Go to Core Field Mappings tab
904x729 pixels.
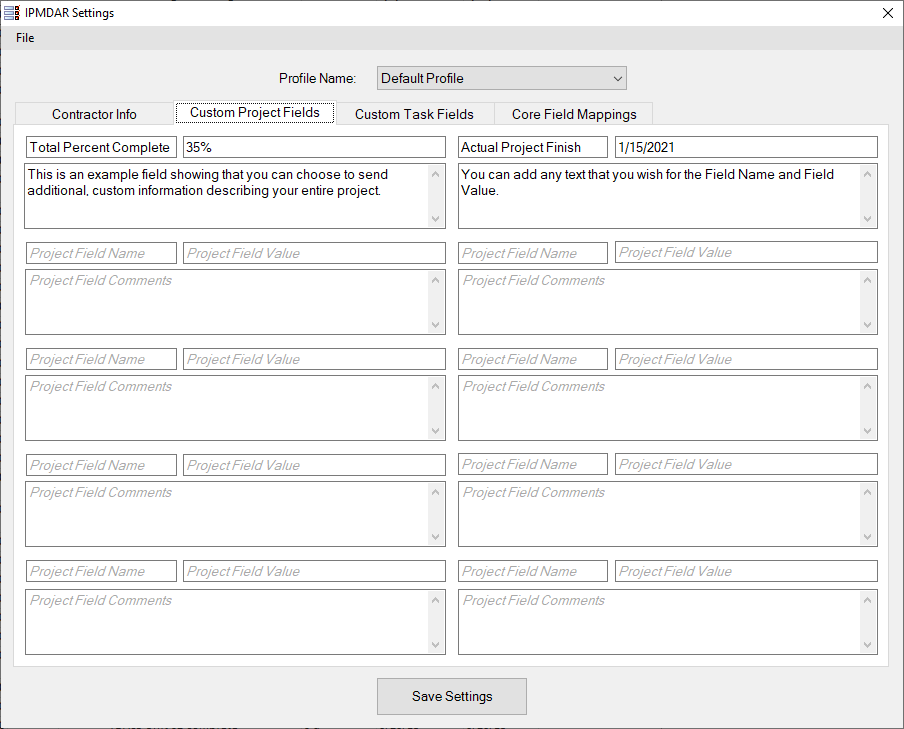pos(574,114)
